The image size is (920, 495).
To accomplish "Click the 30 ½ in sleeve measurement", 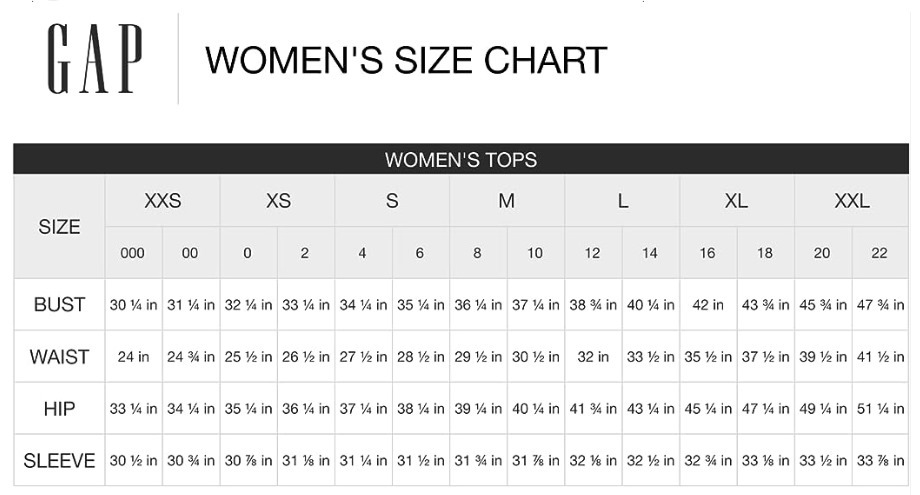I will click(x=133, y=461).
